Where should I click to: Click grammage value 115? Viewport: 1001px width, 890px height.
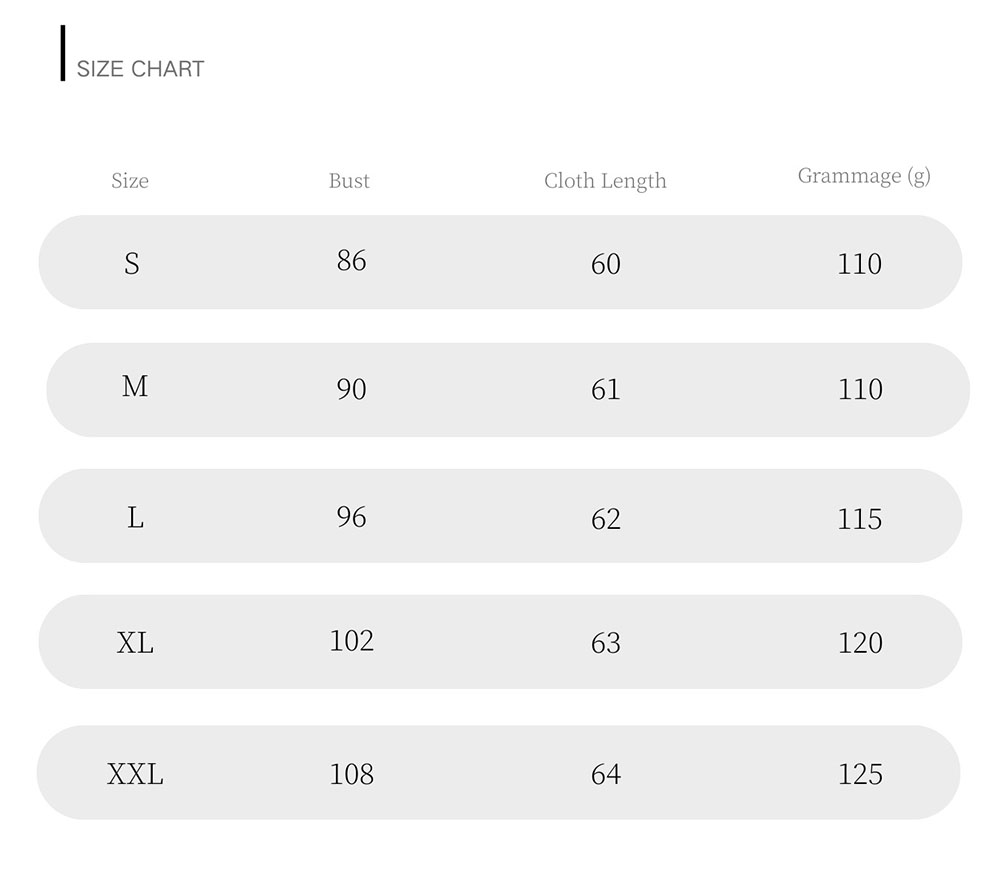(x=860, y=519)
